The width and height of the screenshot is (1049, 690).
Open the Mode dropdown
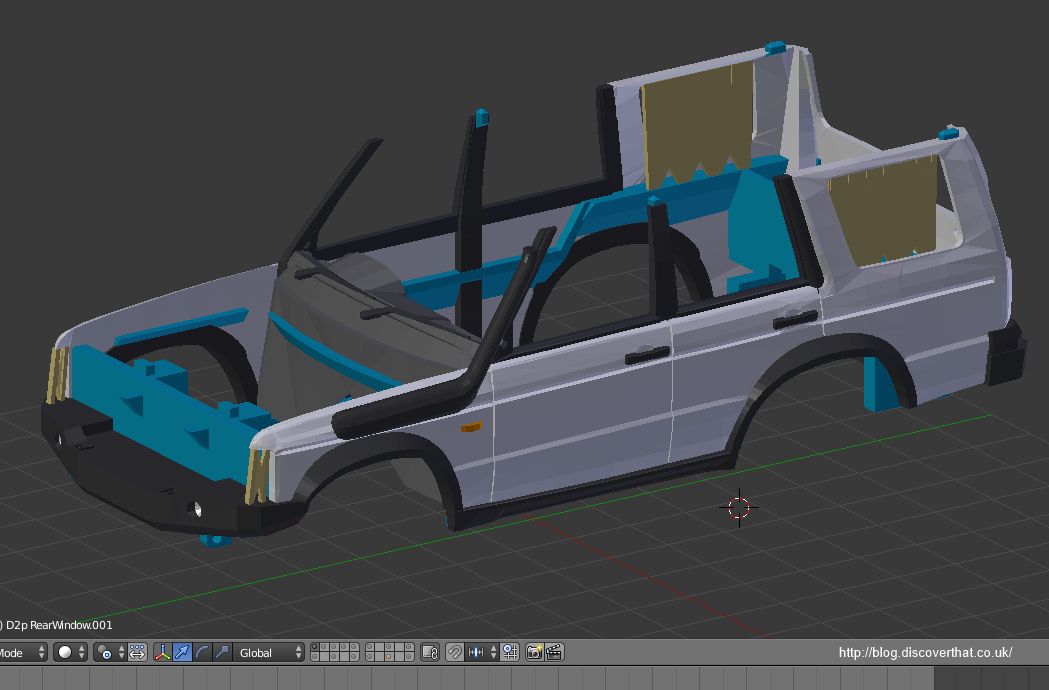point(20,652)
